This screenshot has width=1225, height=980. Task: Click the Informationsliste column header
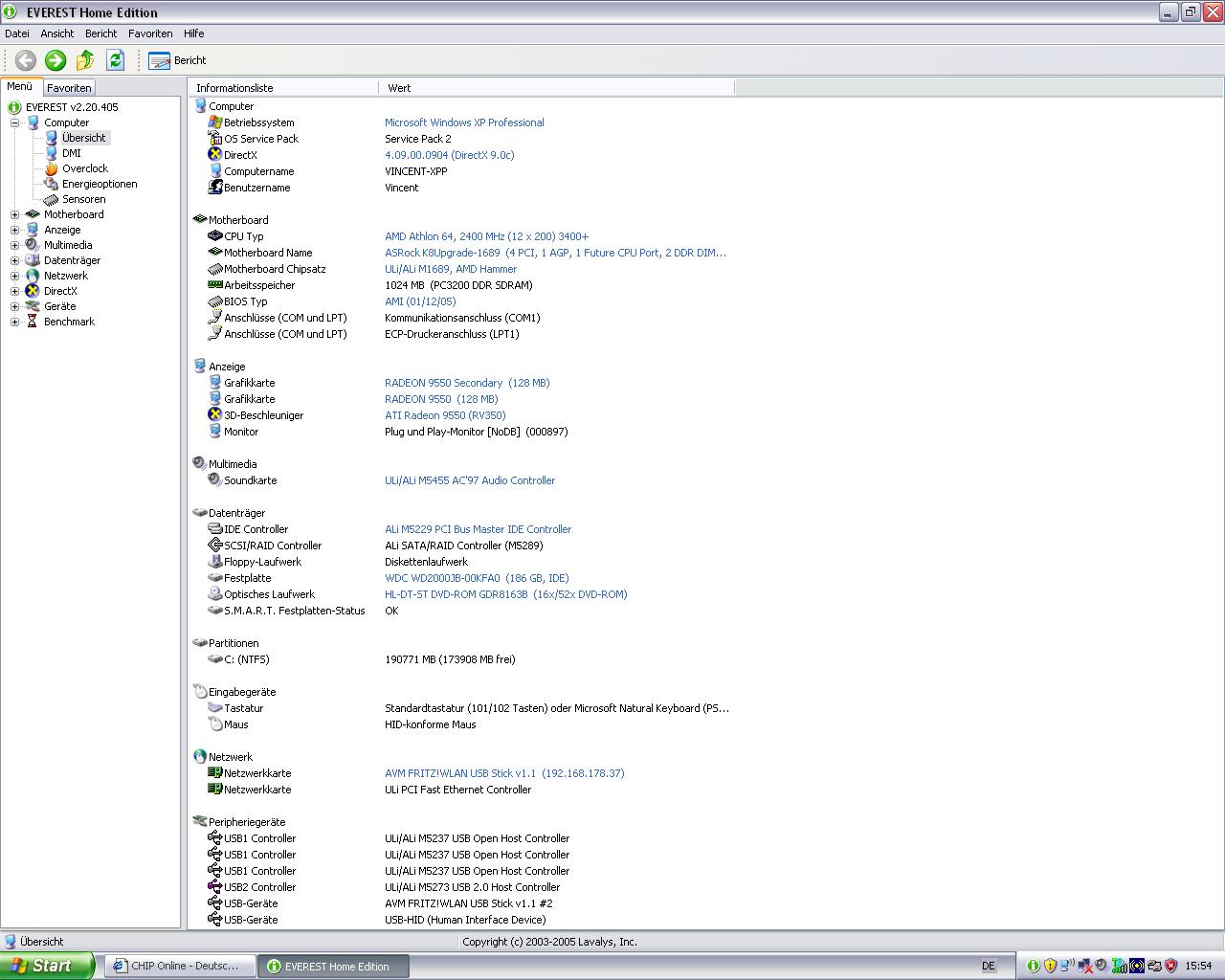284,88
